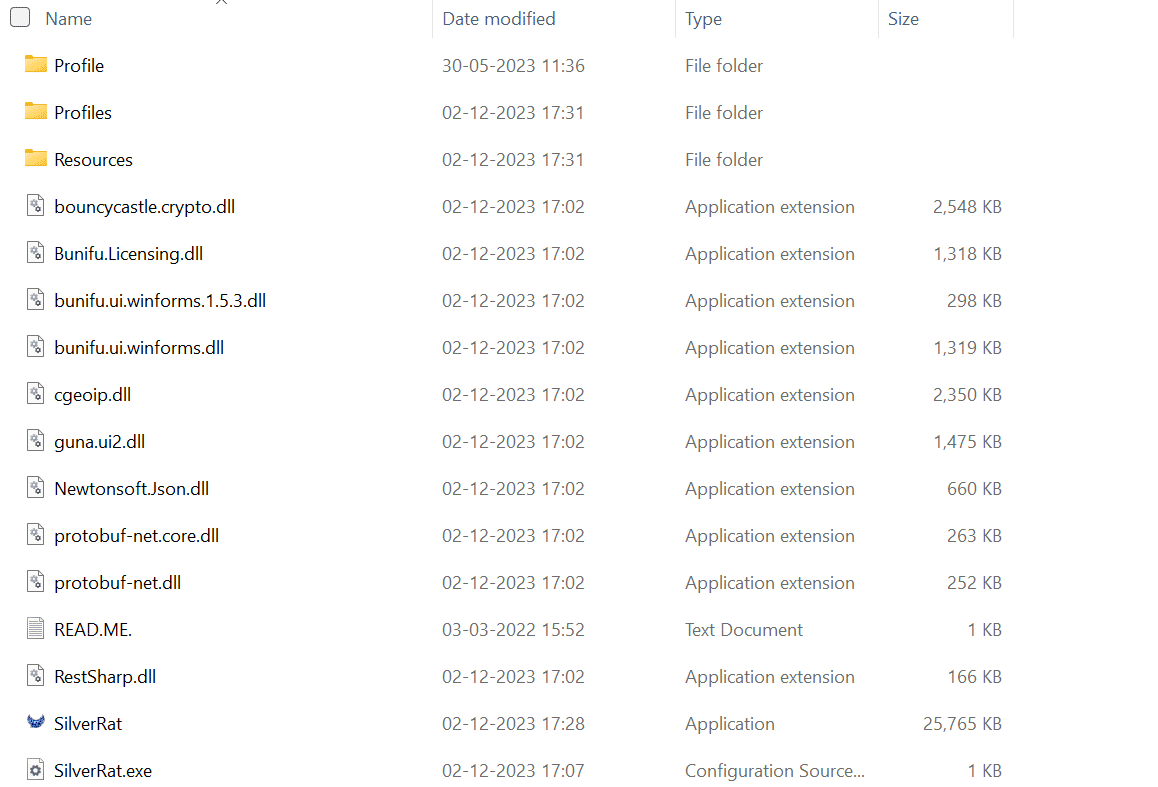
Task: Sort files by the Name column header
Action: coord(69,18)
